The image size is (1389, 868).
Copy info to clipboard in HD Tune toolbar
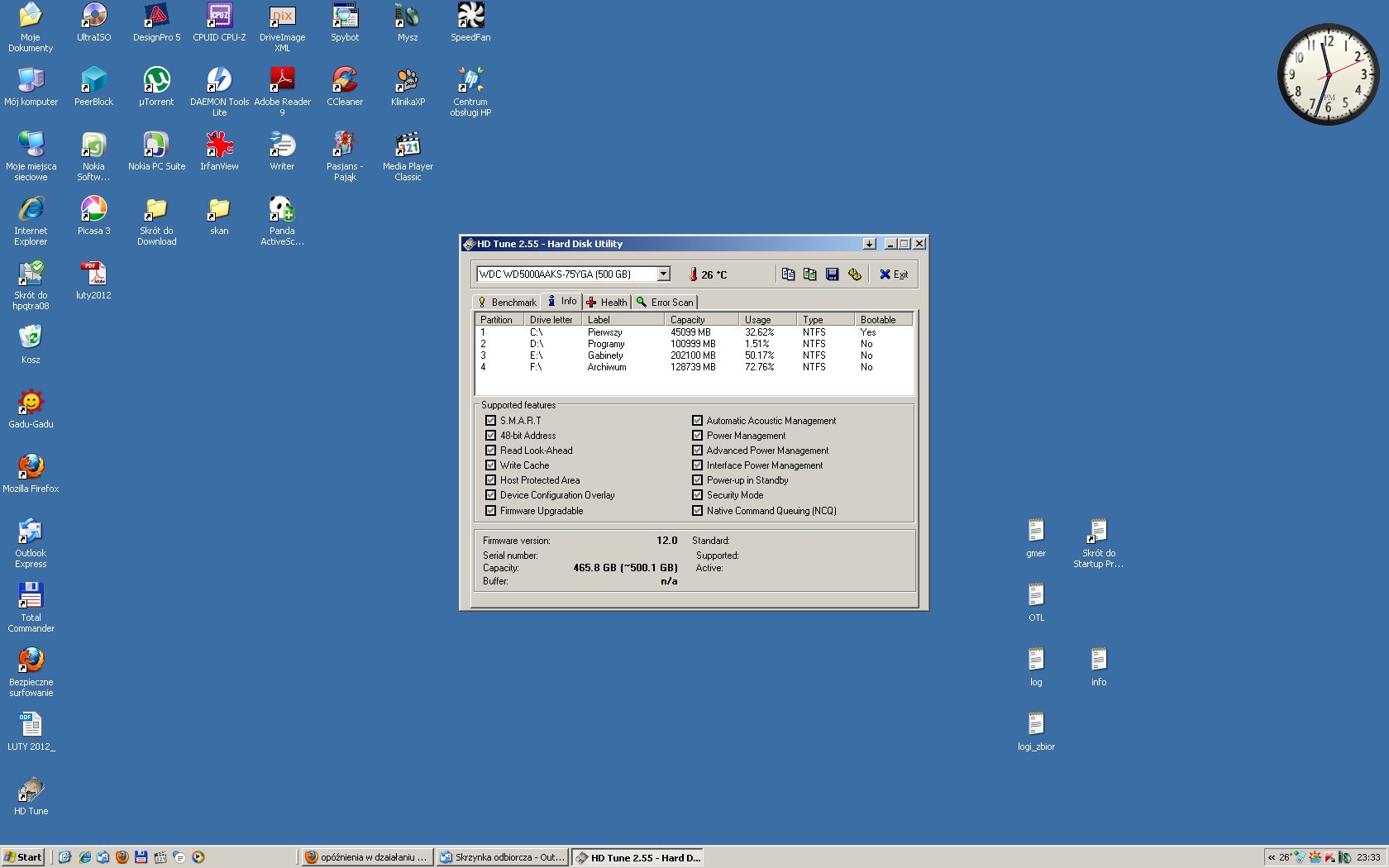point(788,274)
